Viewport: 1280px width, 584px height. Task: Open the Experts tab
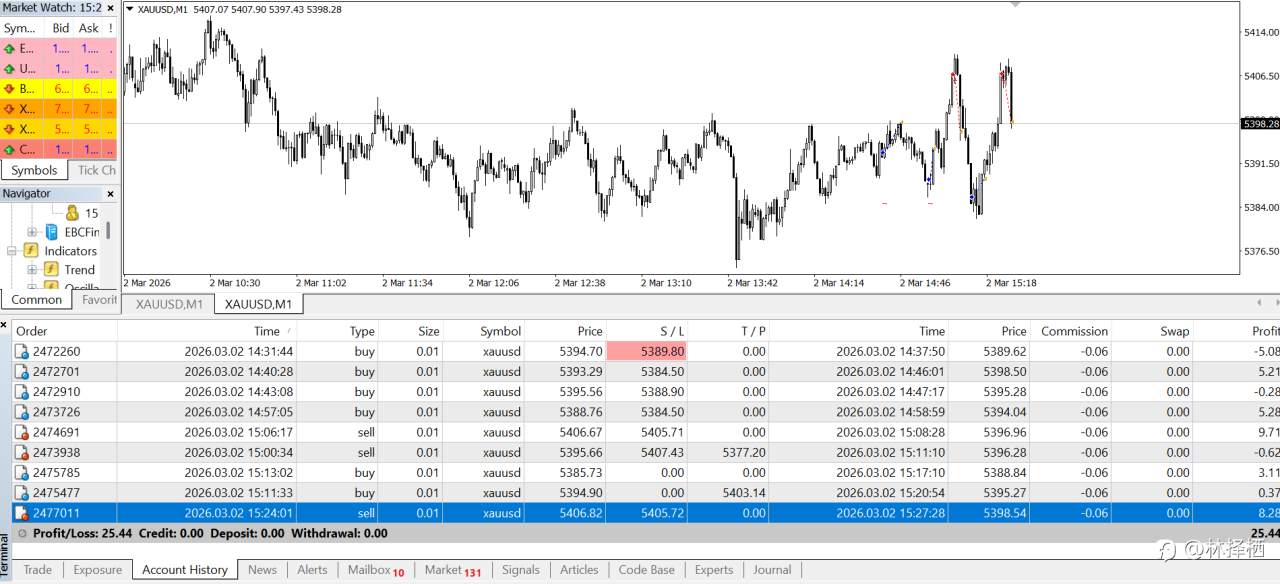pos(714,570)
